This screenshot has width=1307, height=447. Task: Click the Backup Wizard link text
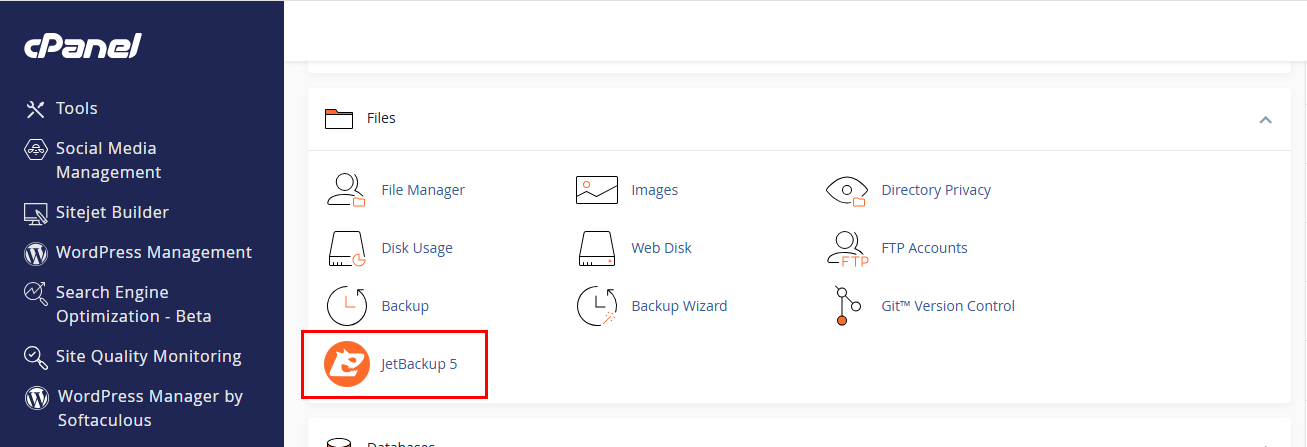click(x=679, y=306)
